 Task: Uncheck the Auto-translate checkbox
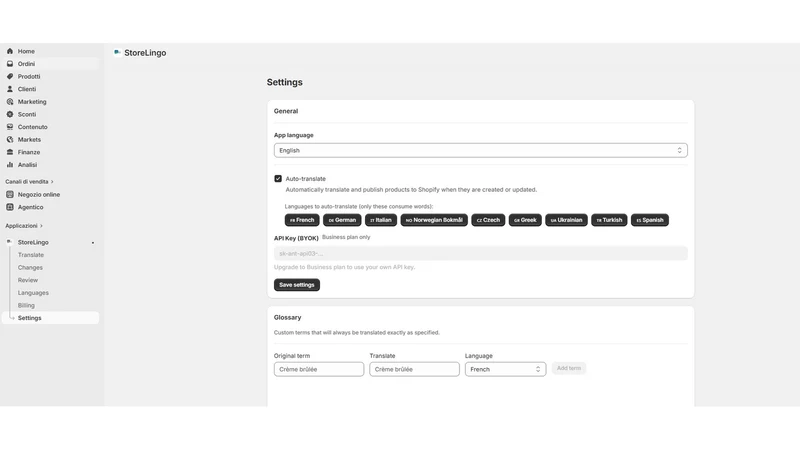278,179
